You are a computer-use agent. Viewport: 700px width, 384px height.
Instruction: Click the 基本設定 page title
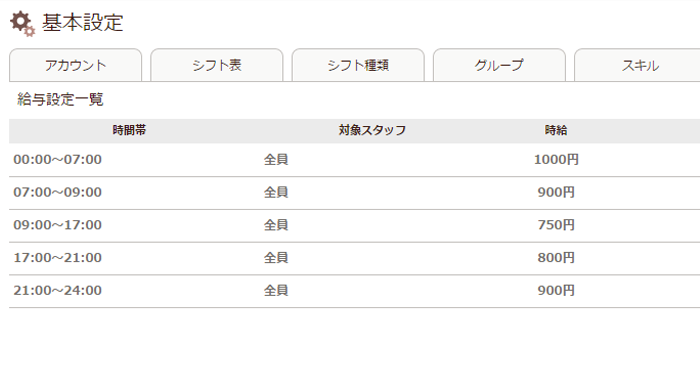[83, 23]
